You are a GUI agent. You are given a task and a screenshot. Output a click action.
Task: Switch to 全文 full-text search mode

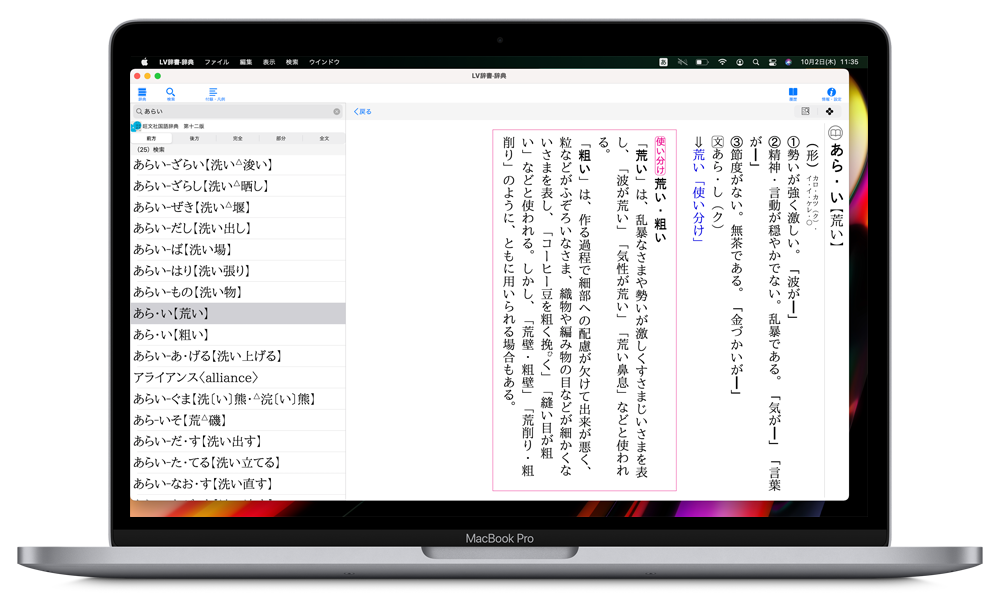[324, 138]
